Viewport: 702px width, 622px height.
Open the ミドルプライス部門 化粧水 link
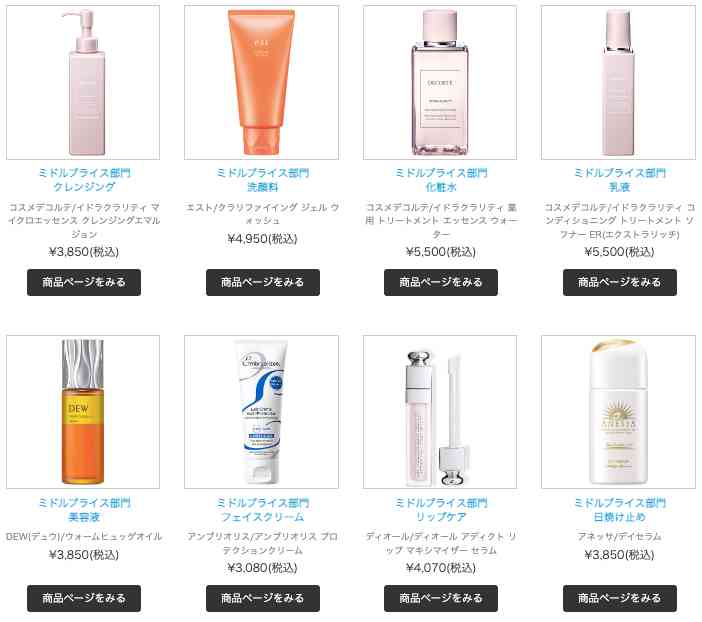click(x=441, y=180)
